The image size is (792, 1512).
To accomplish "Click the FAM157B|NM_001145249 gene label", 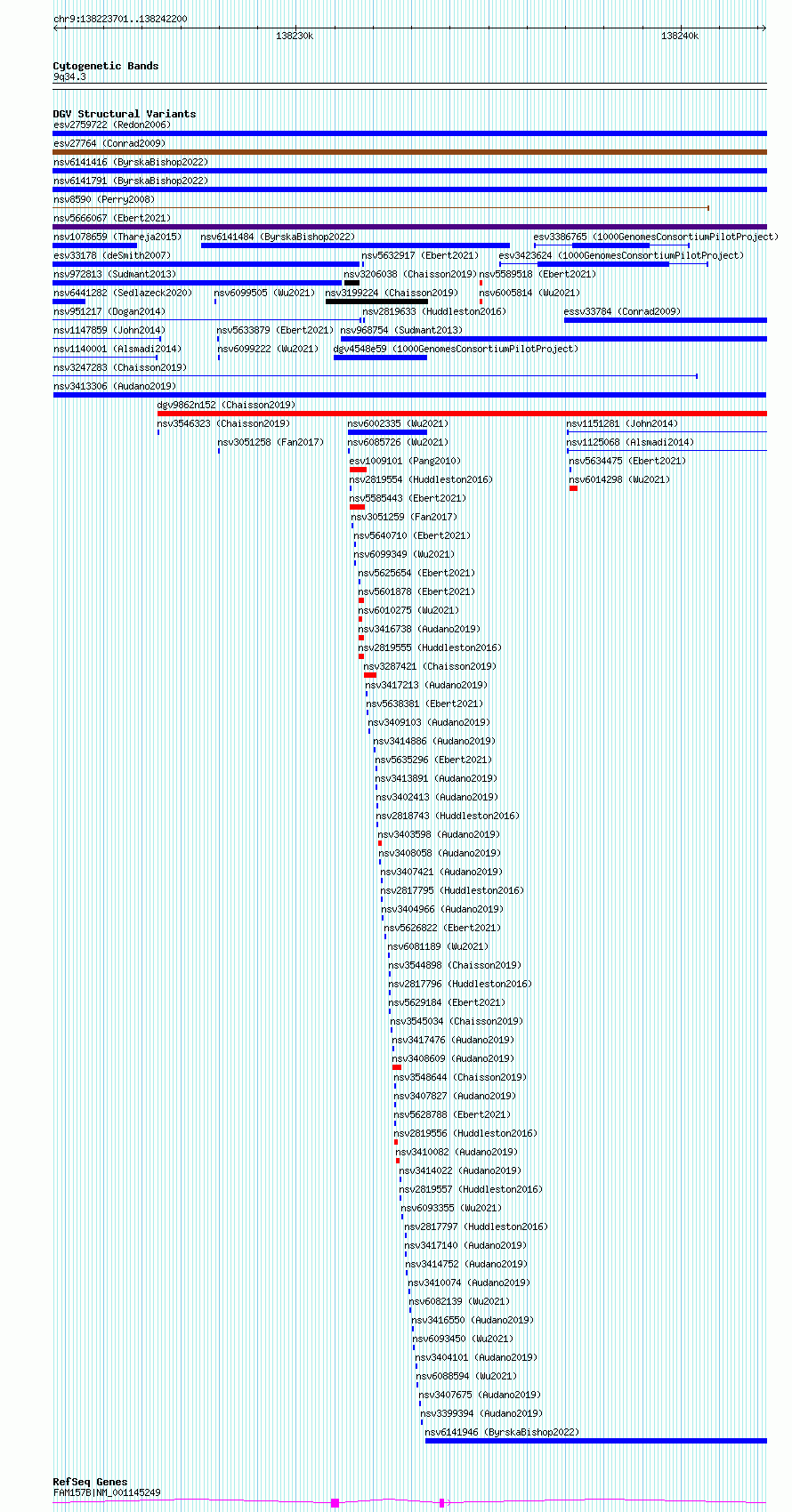I will pyautogui.click(x=107, y=1492).
